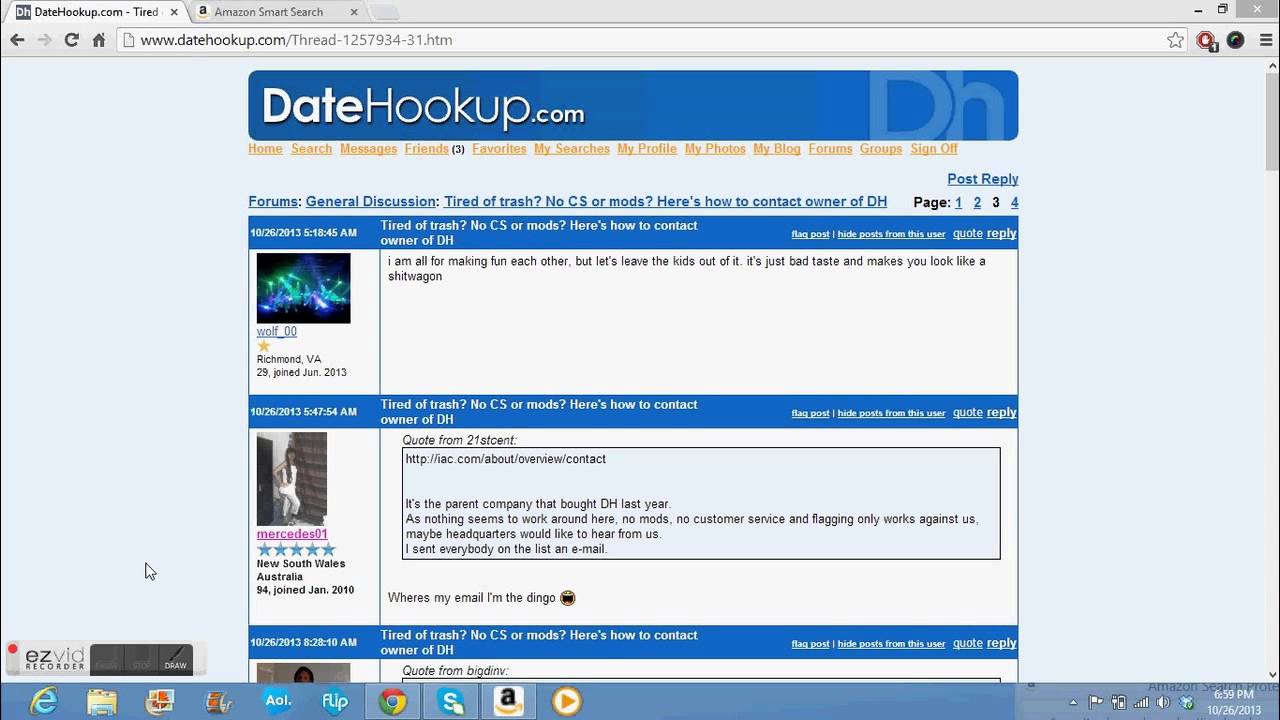The width and height of the screenshot is (1280, 720).
Task: Reload the page with the refresh icon
Action: [x=71, y=40]
